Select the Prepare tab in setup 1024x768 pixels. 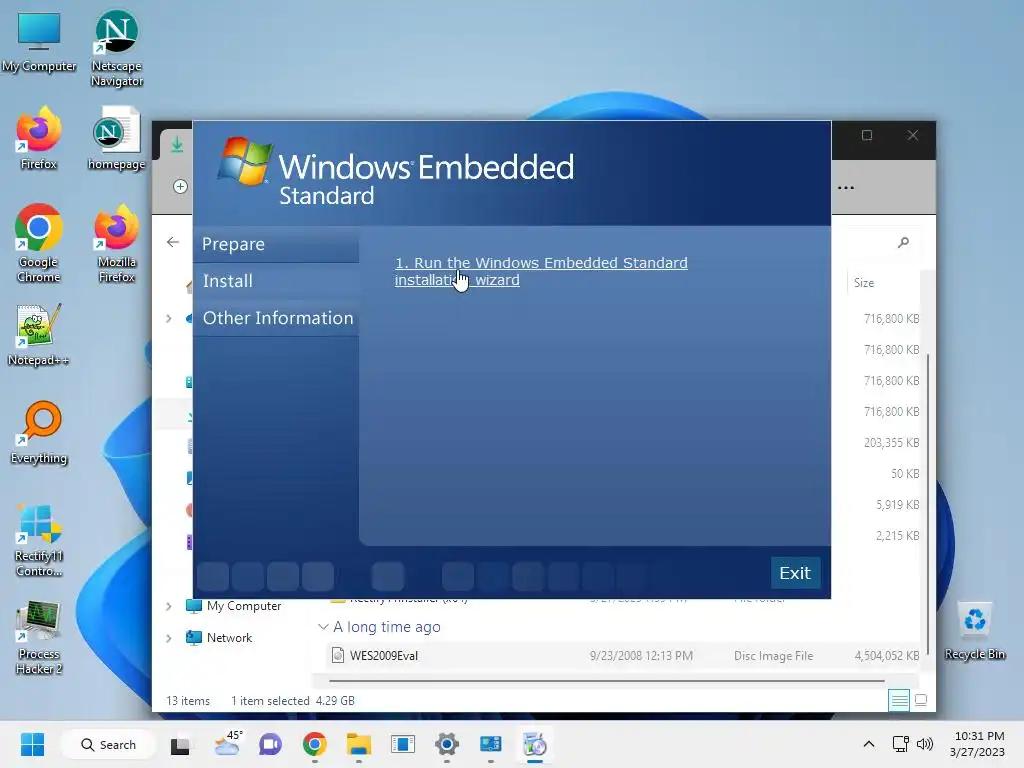pos(276,244)
